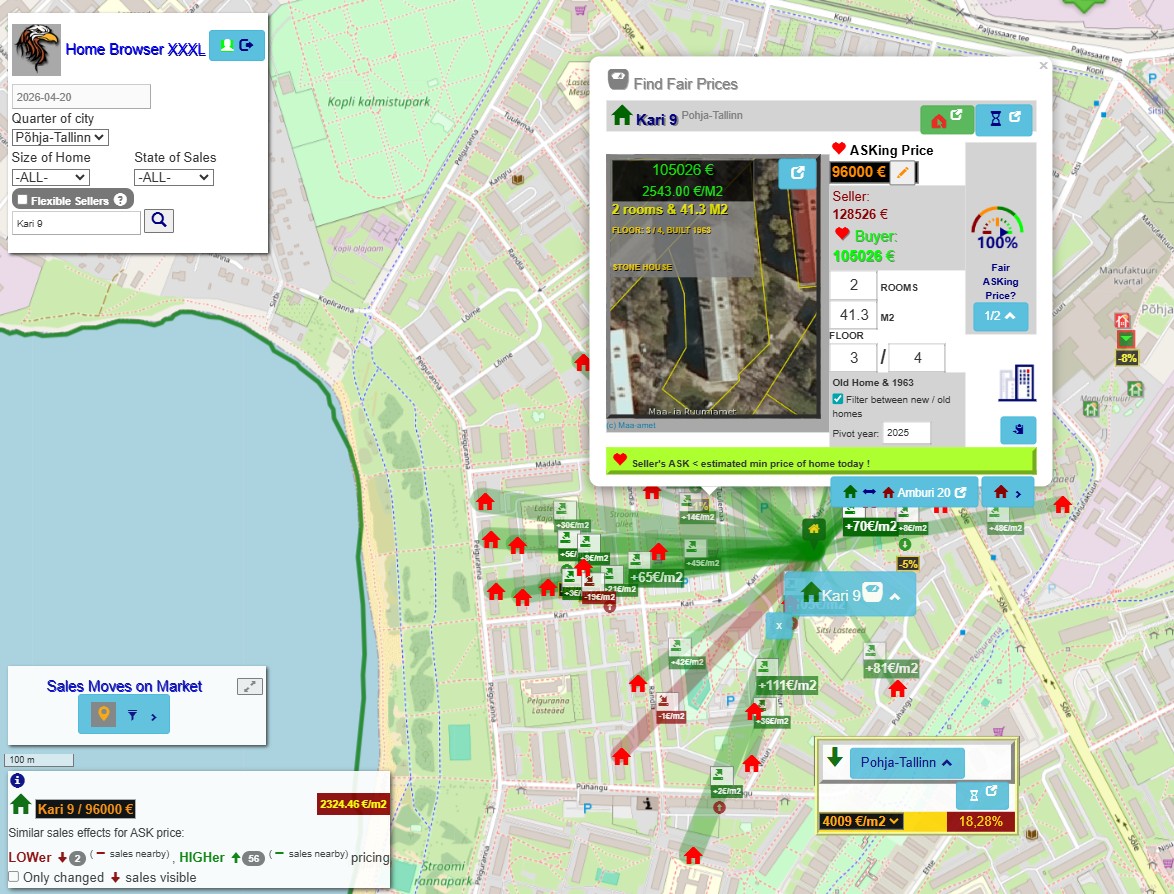Click the Pohja-Tallinn district button
The height and width of the screenshot is (894, 1174).
pos(906,762)
